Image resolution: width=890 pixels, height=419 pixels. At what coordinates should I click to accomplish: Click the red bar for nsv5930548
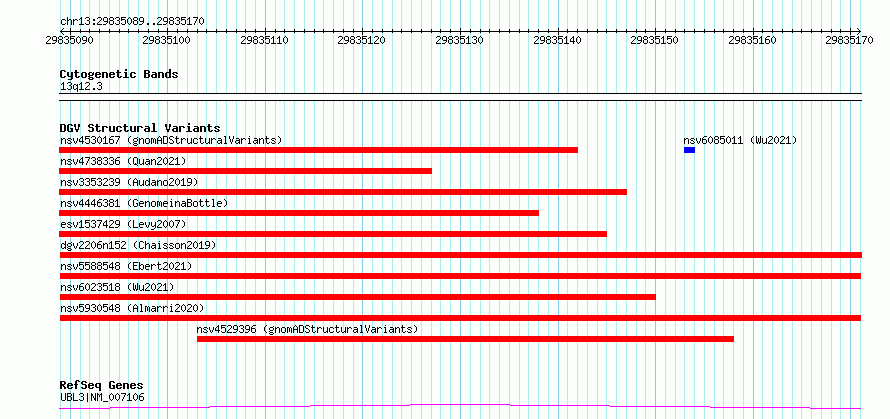pos(460,318)
